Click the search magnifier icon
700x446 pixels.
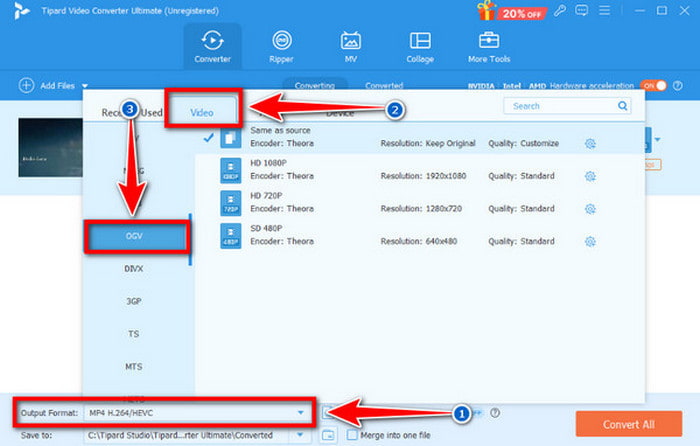[x=622, y=106]
